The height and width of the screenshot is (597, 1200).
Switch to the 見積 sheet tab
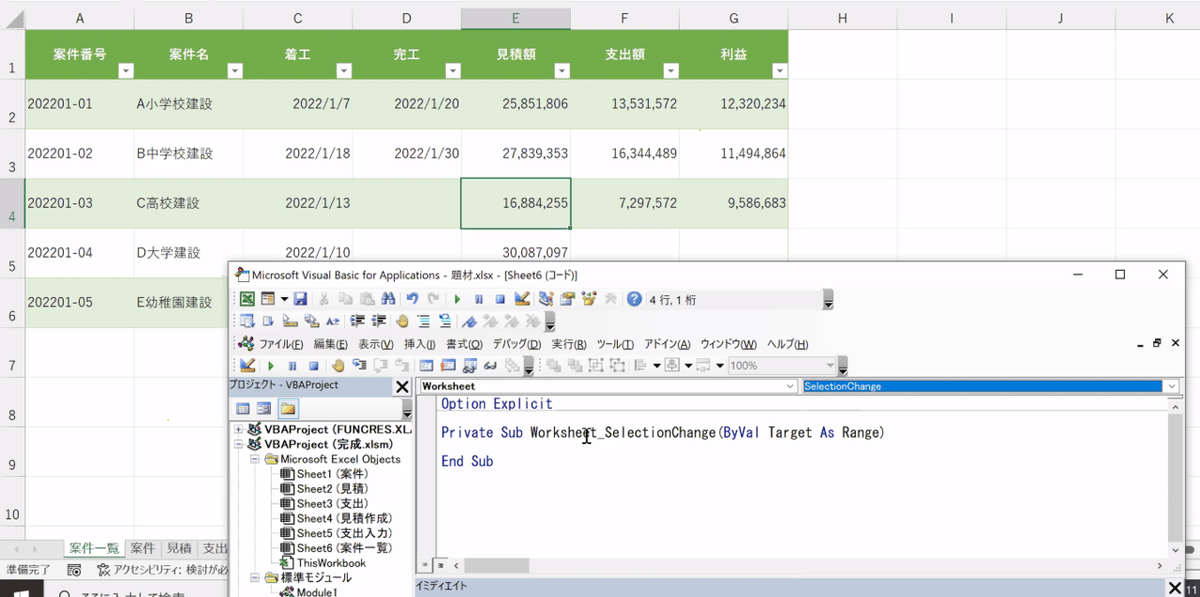[x=179, y=548]
